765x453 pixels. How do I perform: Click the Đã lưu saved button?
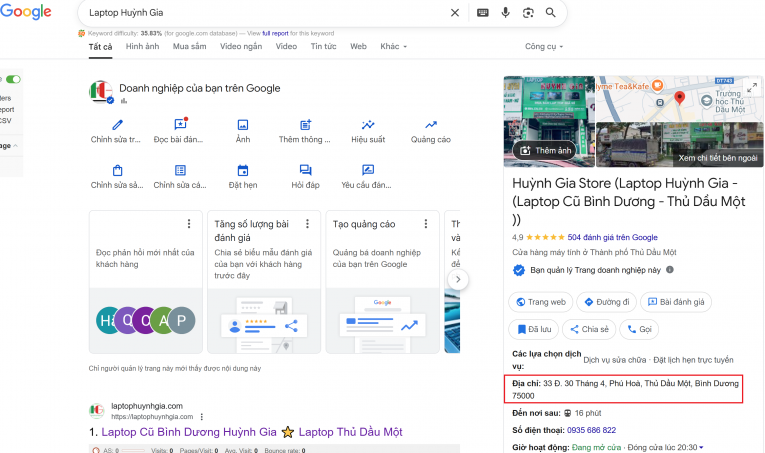click(x=534, y=329)
